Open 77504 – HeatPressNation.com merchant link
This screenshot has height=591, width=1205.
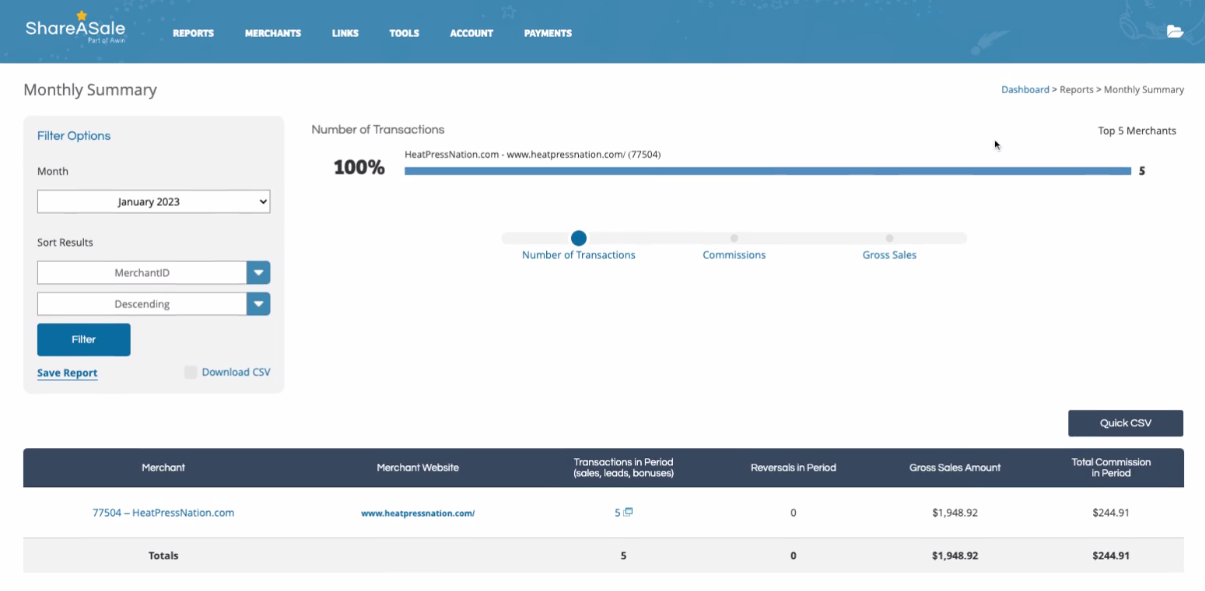tap(163, 513)
